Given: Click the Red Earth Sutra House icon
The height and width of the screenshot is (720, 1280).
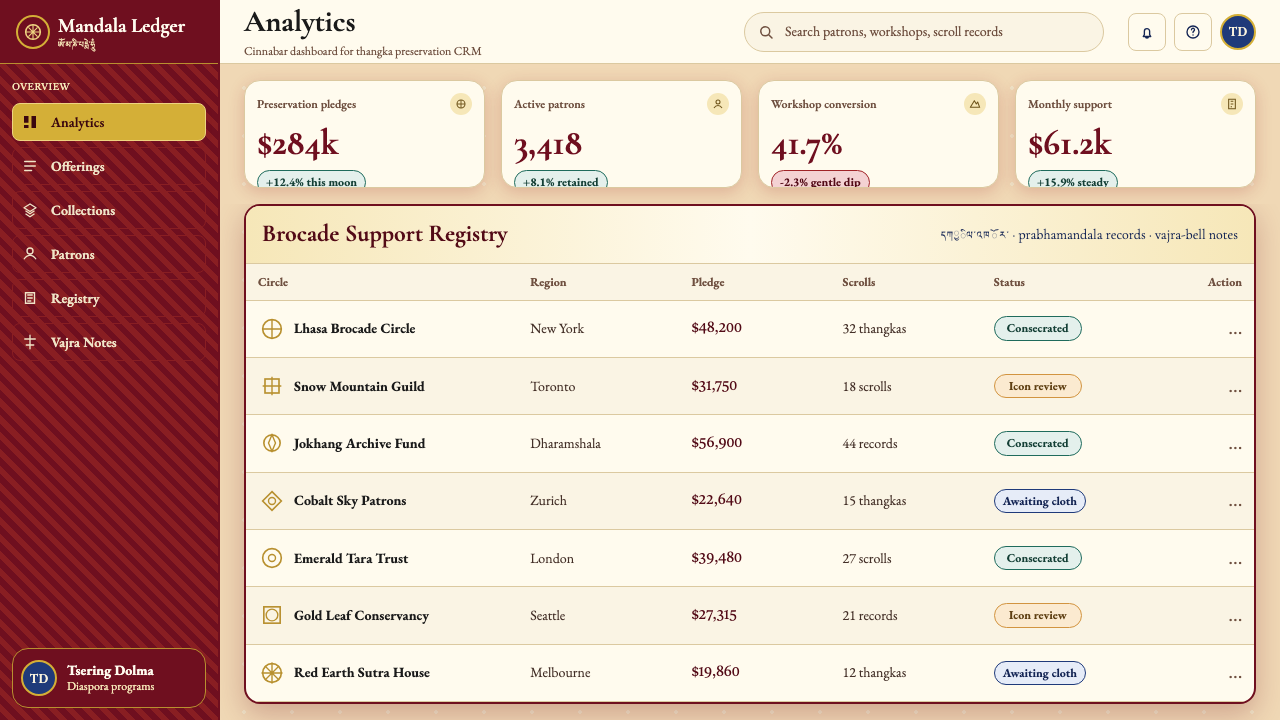Looking at the screenshot, I should (x=271, y=673).
